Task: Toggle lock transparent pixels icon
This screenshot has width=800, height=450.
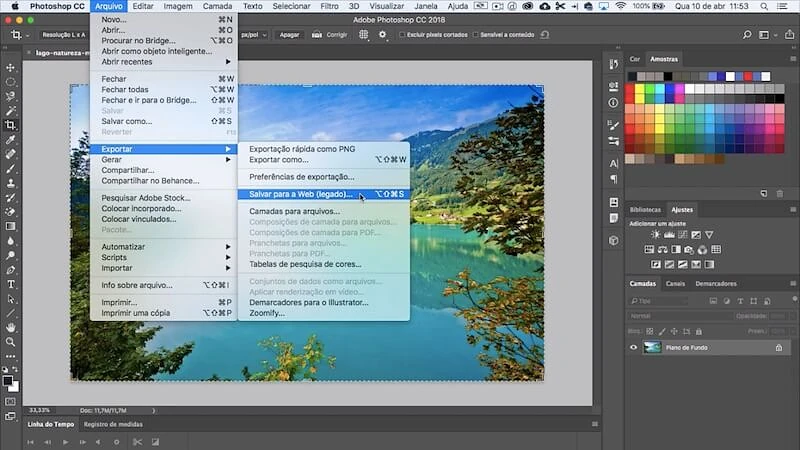Action: [649, 331]
